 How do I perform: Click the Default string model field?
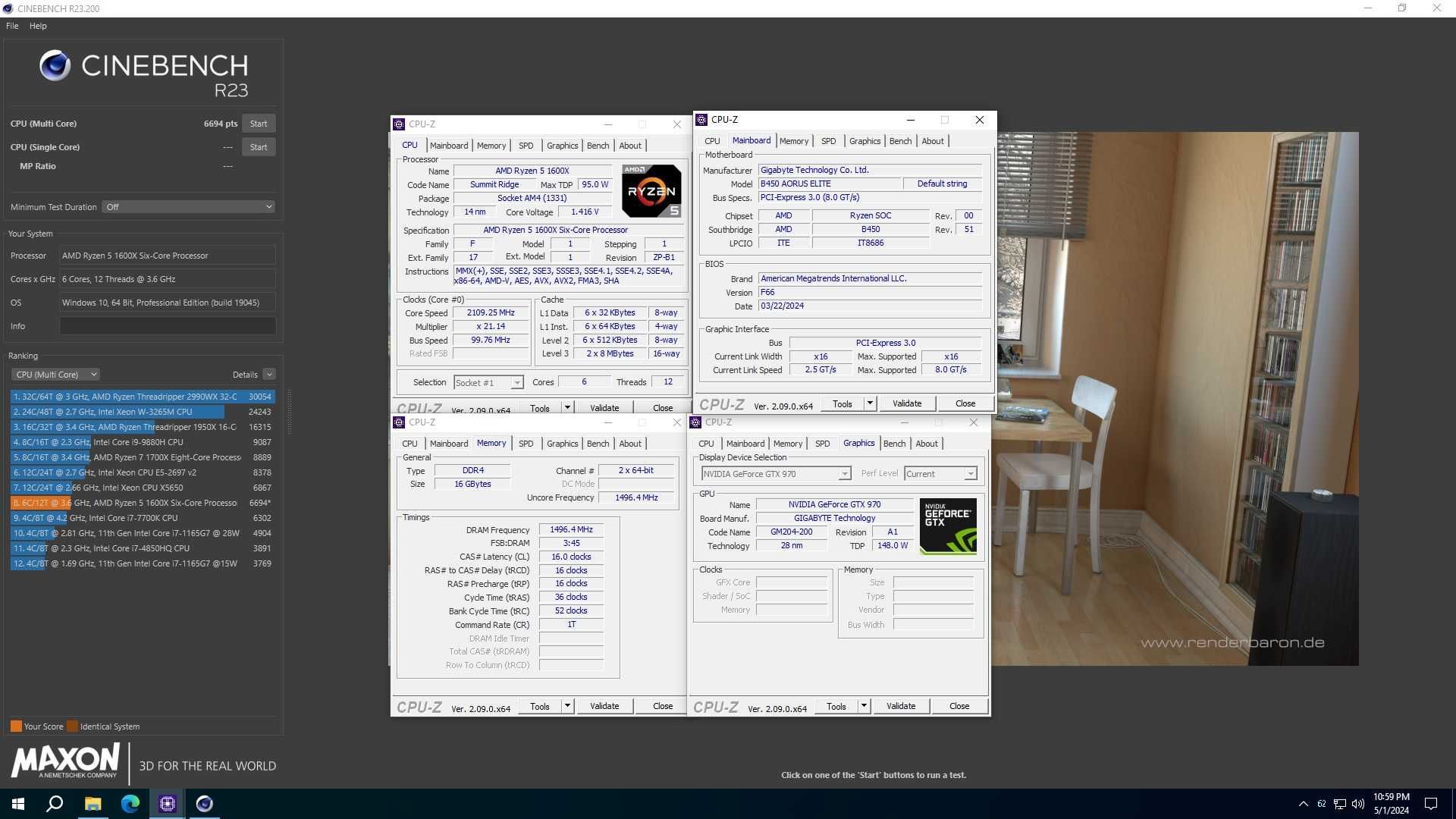(942, 184)
